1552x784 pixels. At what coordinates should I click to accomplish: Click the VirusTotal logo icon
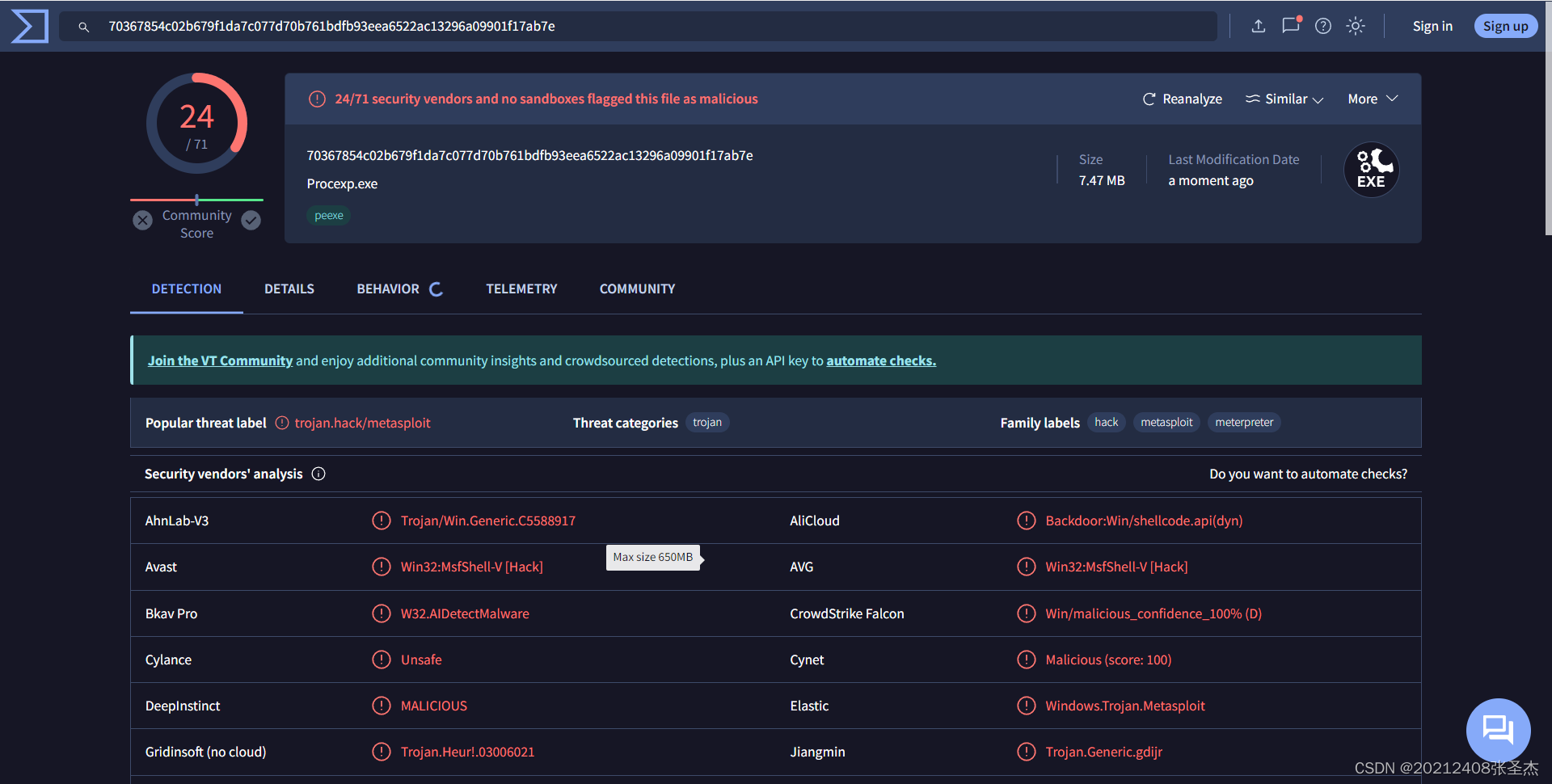(x=30, y=26)
